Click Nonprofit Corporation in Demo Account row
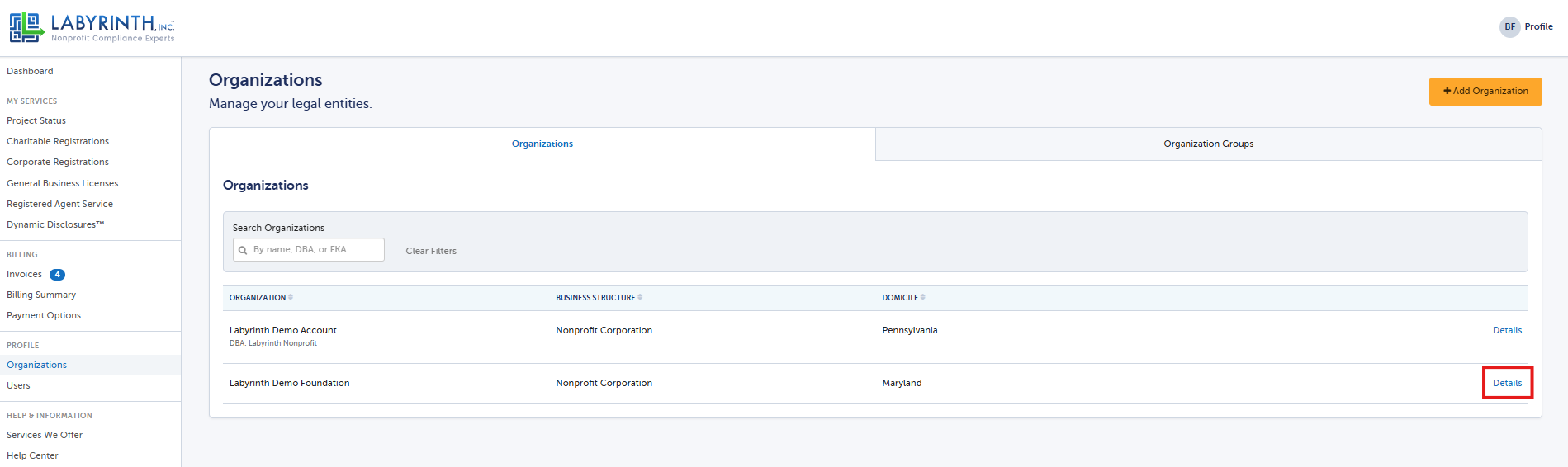Screen dimensions: 1568x467 click(x=604, y=330)
